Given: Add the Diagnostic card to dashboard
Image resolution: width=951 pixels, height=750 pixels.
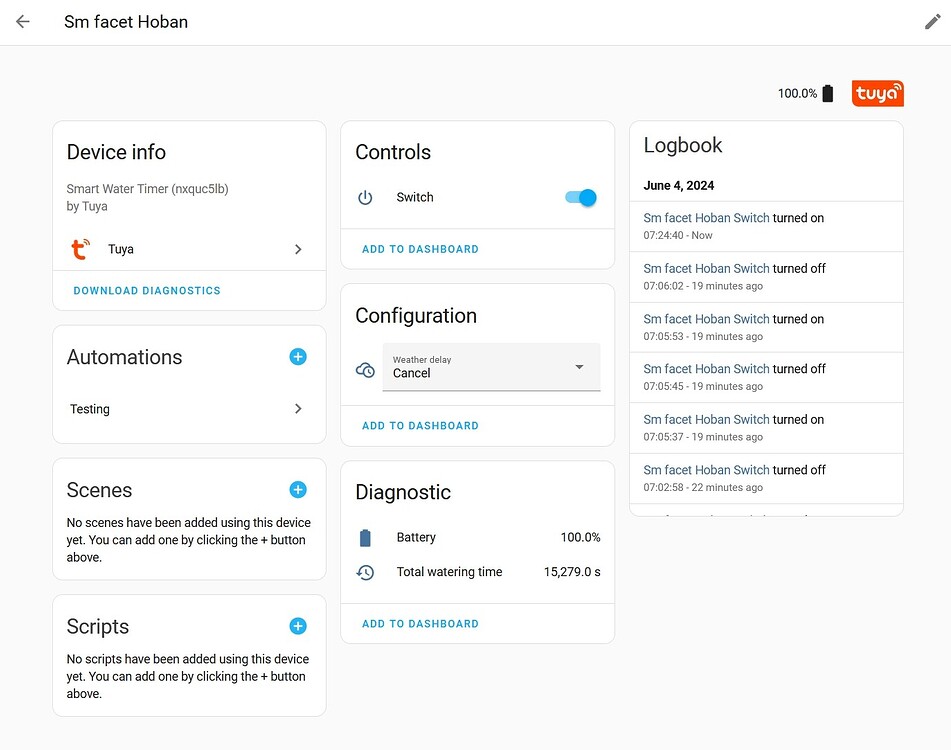Looking at the screenshot, I should 420,623.
